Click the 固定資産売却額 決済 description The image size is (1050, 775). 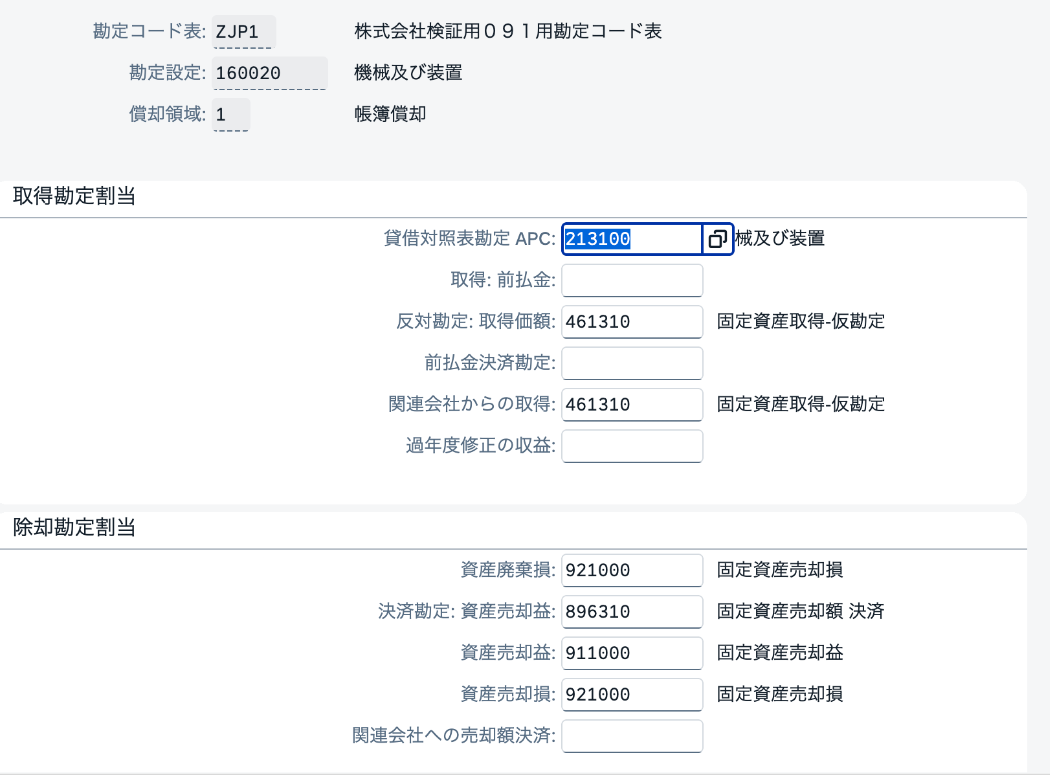tap(801, 612)
